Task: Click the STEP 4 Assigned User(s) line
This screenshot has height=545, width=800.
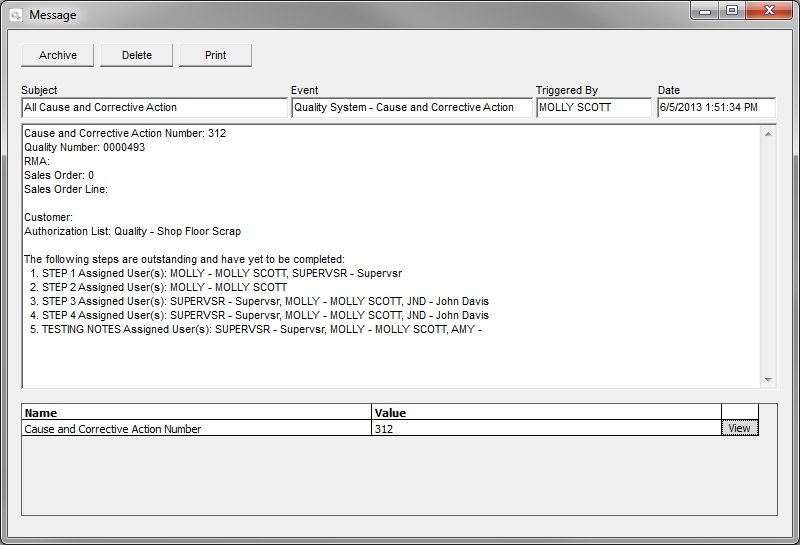Action: pyautogui.click(x=259, y=315)
